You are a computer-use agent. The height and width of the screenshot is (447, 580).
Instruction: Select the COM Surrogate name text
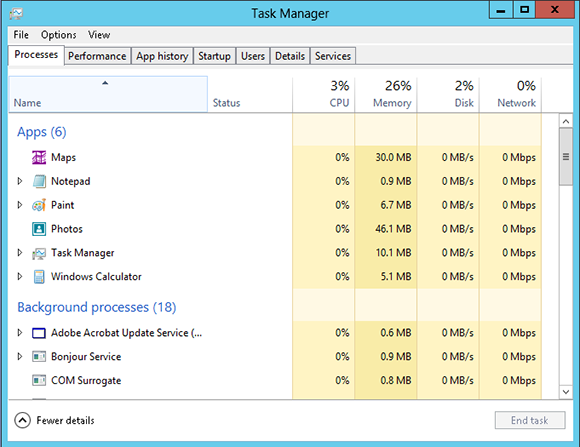pyautogui.click(x=86, y=380)
